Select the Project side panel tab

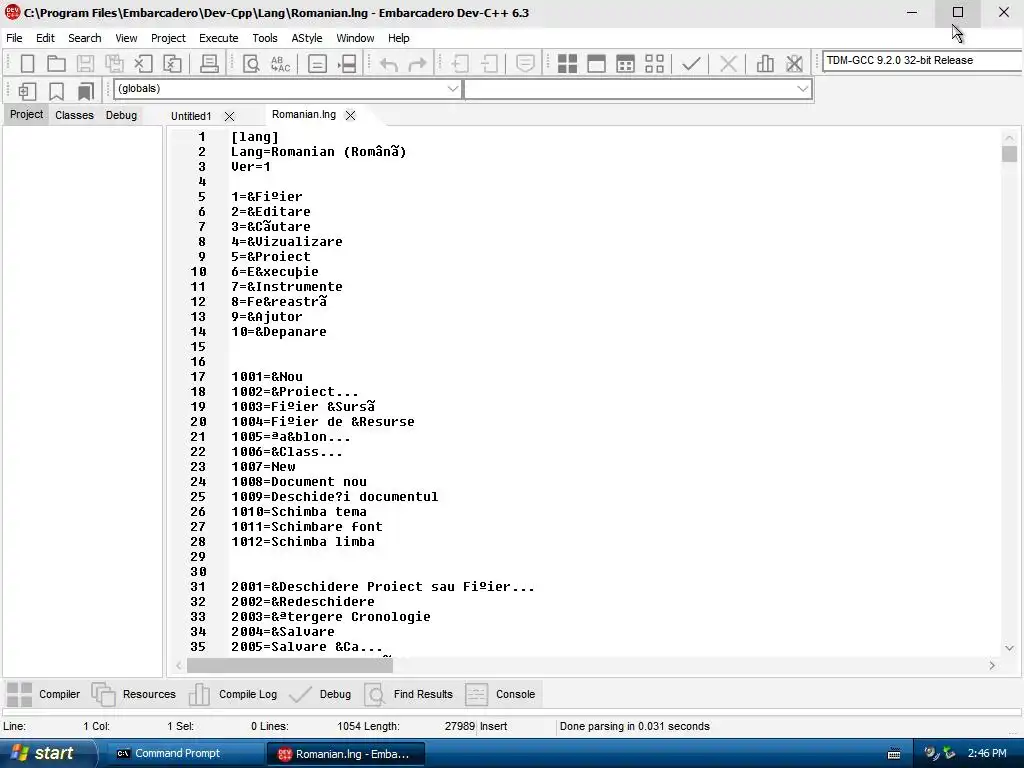coord(27,114)
